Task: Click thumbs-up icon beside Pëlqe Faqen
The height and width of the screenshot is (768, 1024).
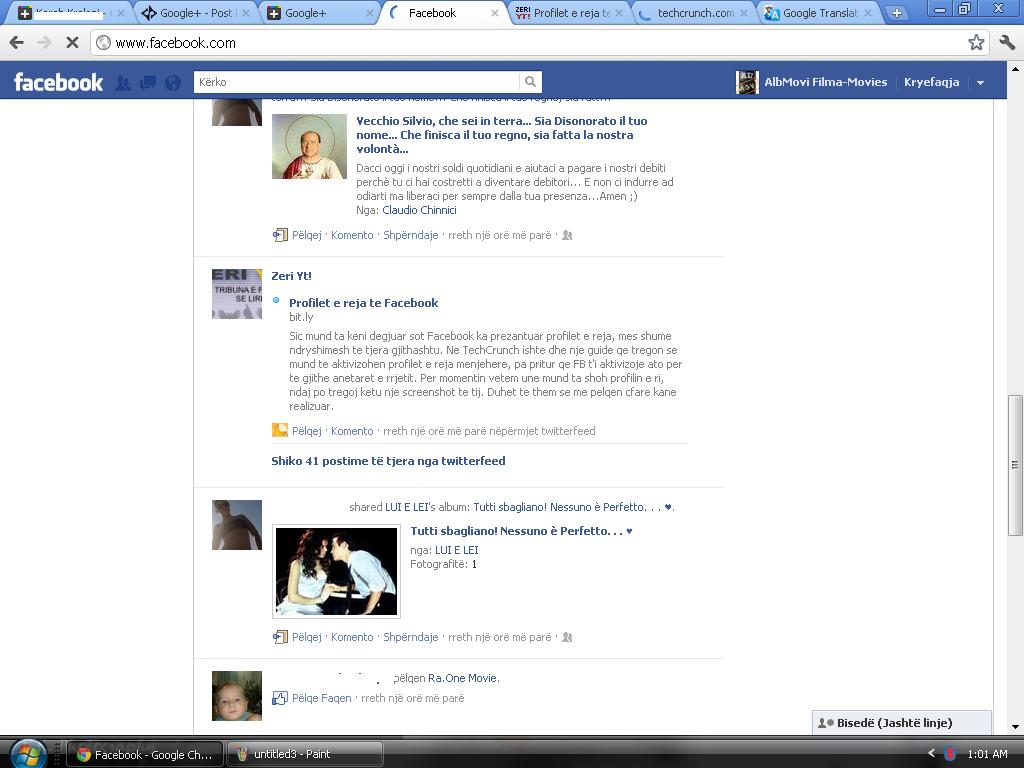Action: [x=280, y=698]
